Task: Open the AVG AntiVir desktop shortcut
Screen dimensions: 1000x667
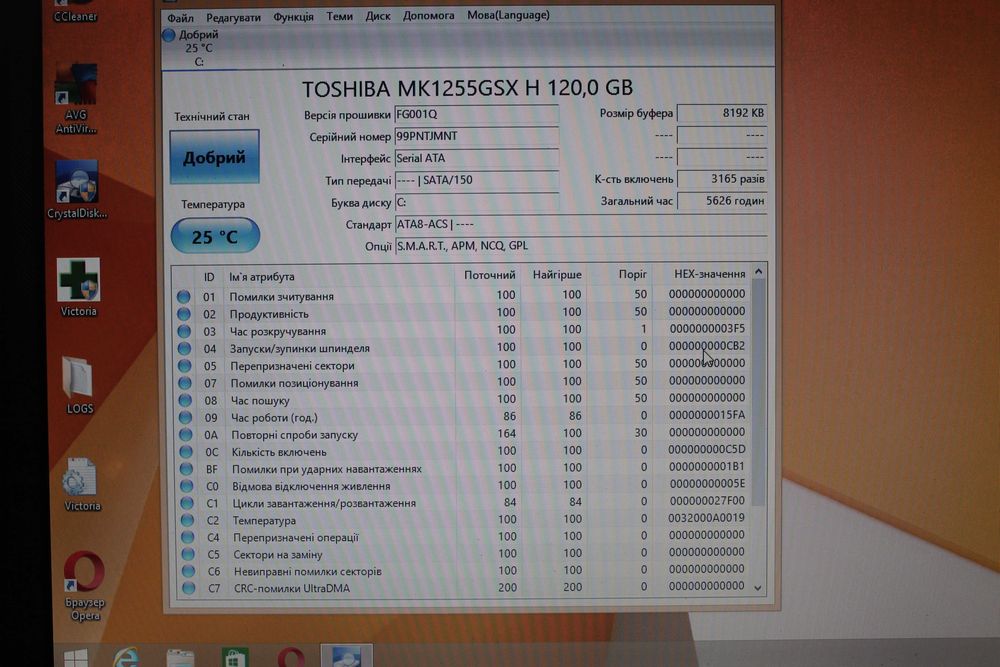Action: click(76, 99)
